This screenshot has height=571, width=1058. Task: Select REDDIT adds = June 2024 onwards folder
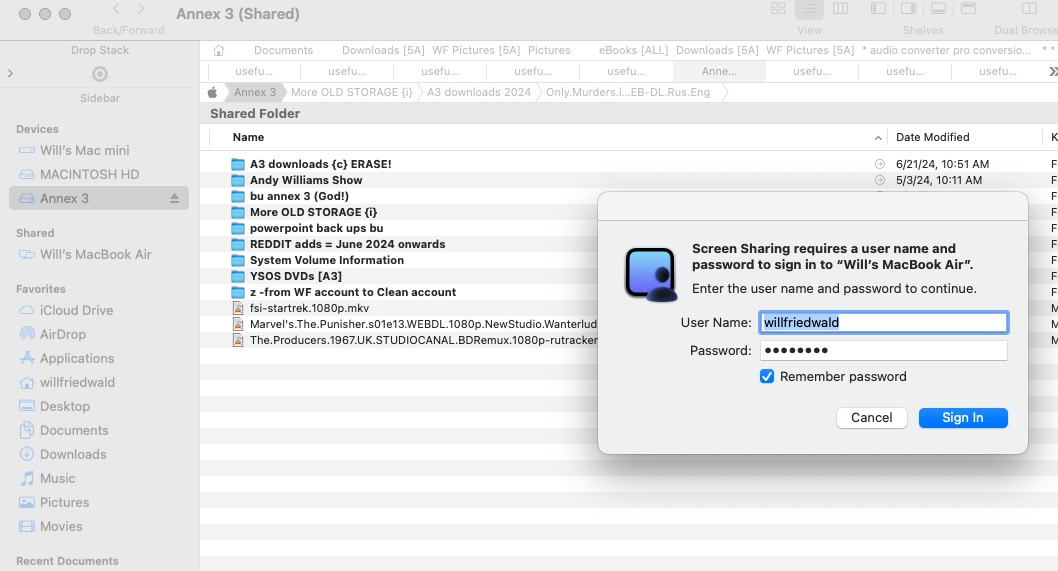pyautogui.click(x=347, y=244)
